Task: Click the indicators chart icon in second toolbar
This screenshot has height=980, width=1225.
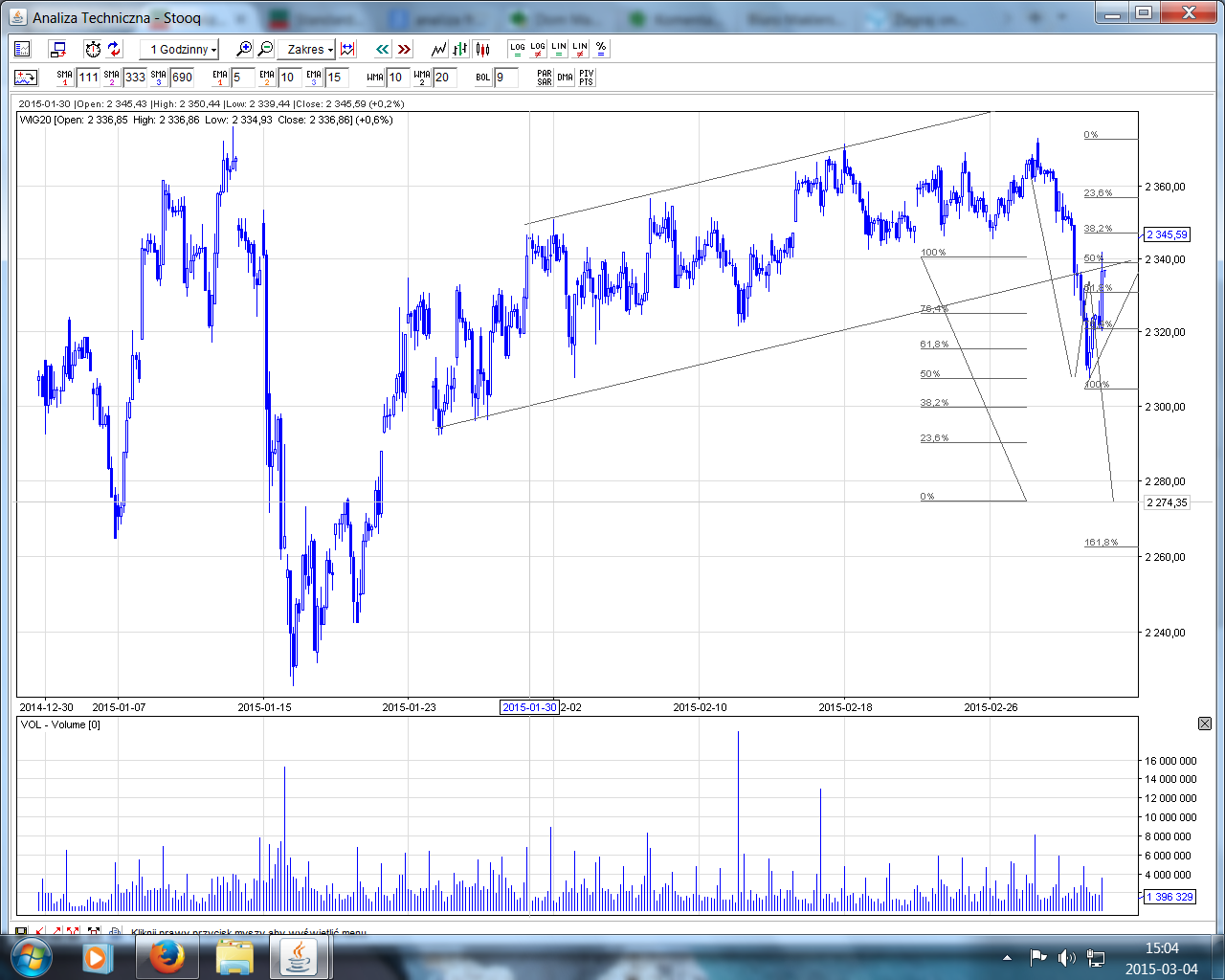Action: (x=26, y=78)
